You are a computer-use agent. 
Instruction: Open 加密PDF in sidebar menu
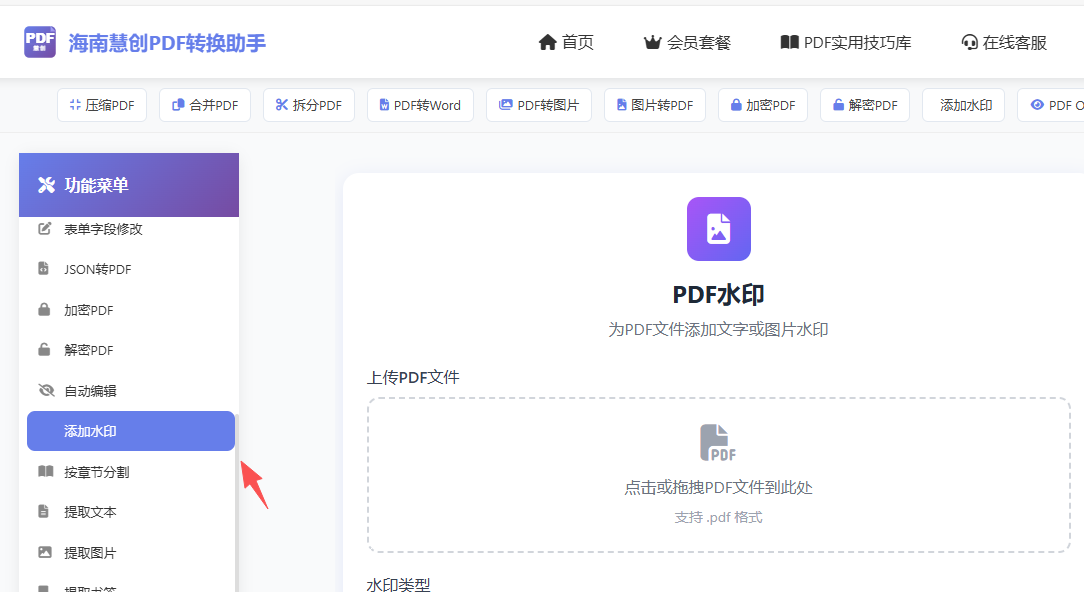click(129, 310)
